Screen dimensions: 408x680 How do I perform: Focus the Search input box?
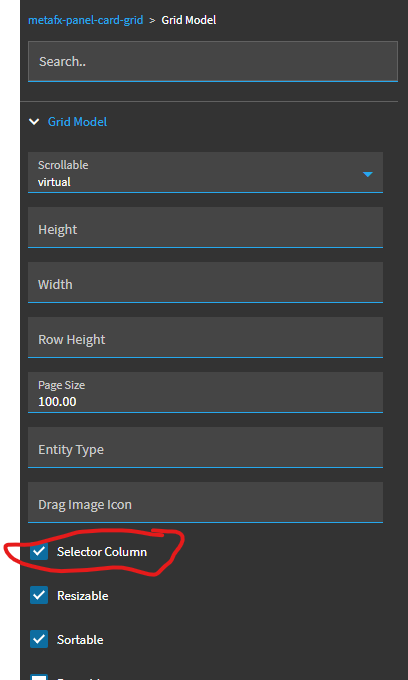click(x=213, y=61)
